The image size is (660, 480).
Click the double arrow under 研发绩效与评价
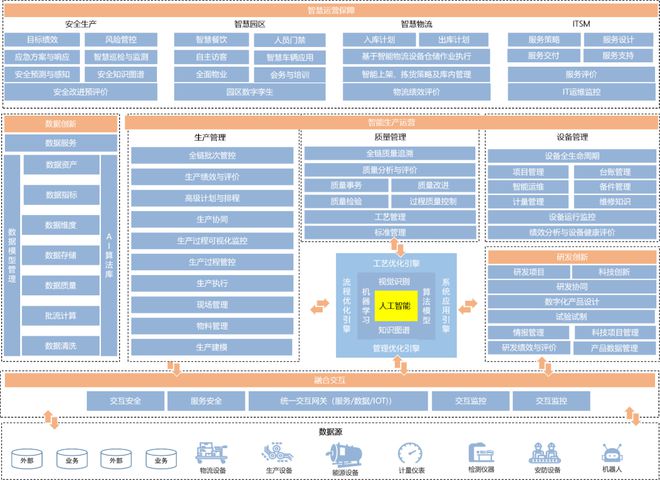point(545,366)
